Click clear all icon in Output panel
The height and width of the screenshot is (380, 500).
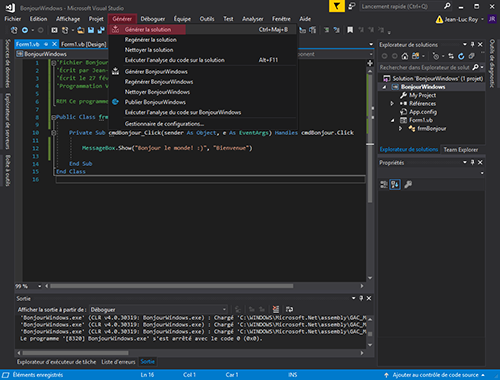click(x=276, y=309)
